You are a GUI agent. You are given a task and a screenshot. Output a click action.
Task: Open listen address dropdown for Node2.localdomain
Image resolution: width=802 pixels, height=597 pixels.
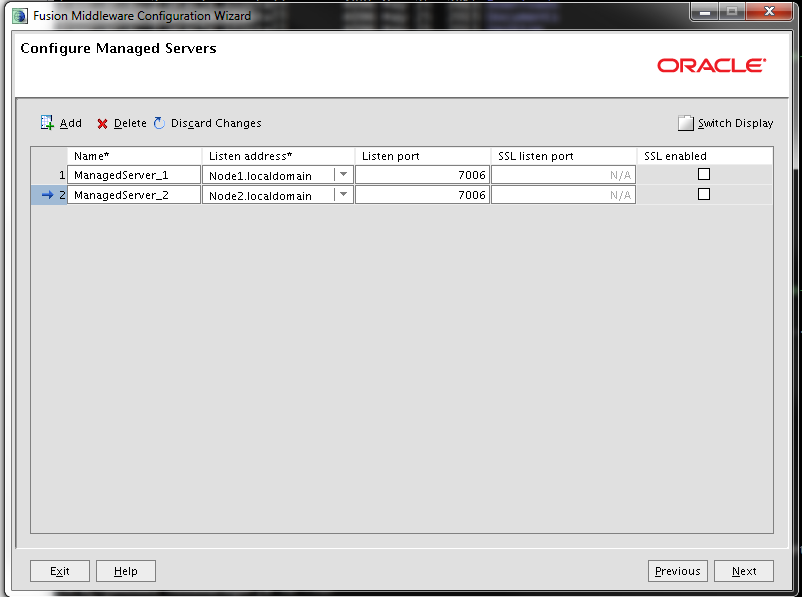343,195
